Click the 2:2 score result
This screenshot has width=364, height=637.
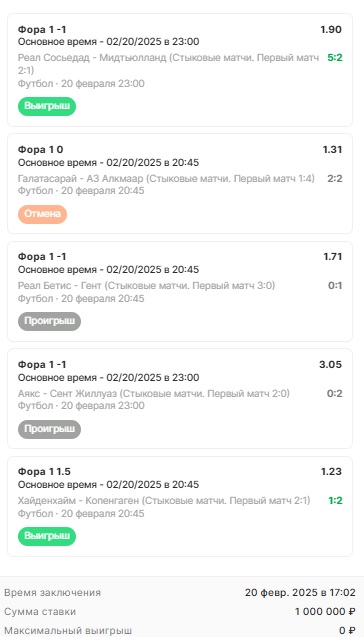[x=335, y=178]
